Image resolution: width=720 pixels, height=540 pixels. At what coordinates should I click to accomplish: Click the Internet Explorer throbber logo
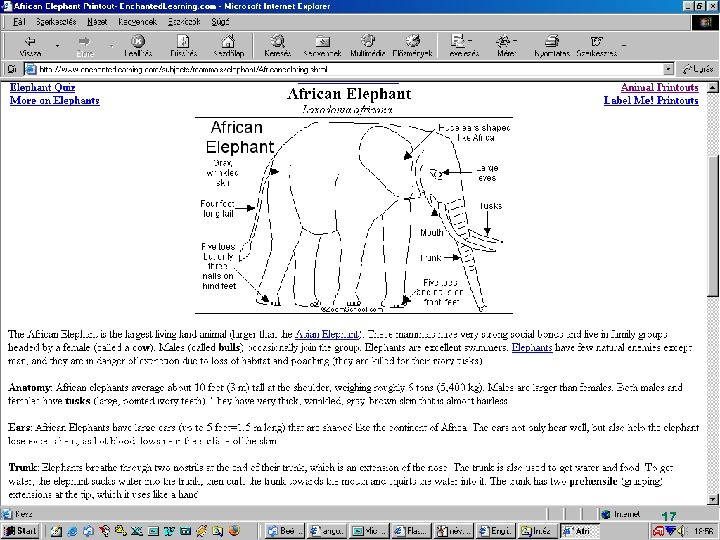coord(705,22)
